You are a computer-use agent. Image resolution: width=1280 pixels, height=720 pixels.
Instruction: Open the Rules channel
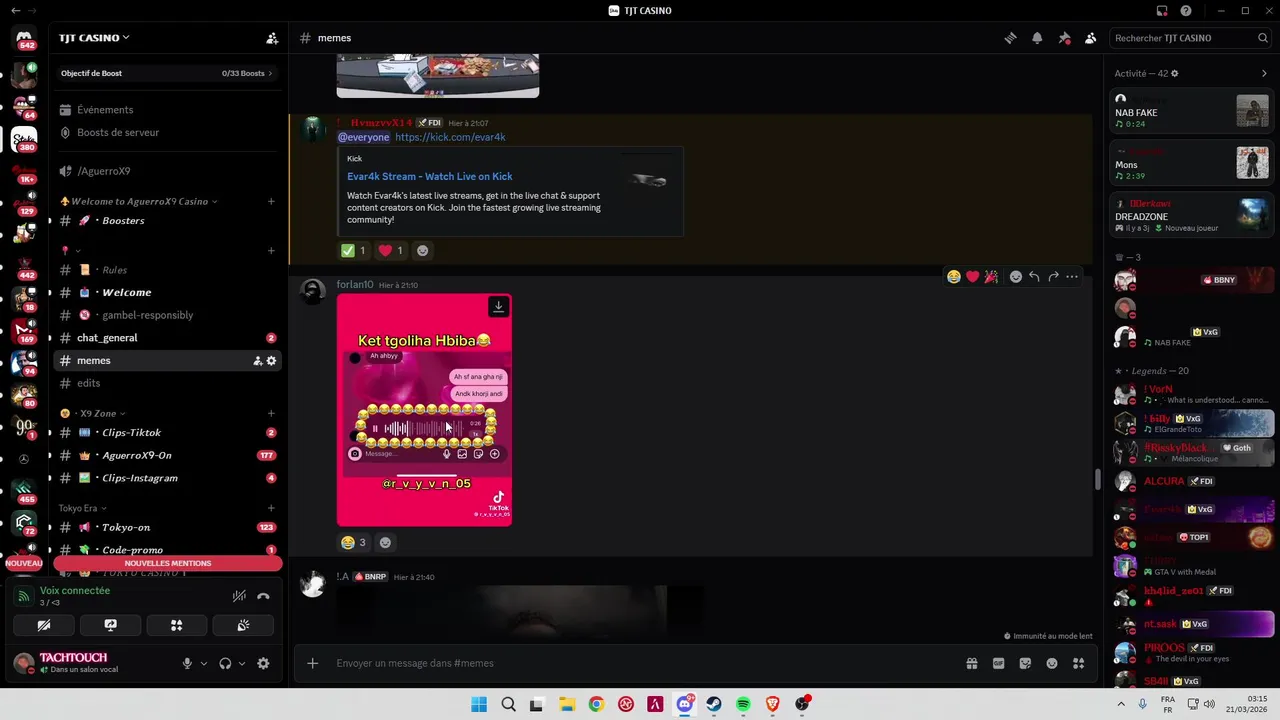pos(167,270)
